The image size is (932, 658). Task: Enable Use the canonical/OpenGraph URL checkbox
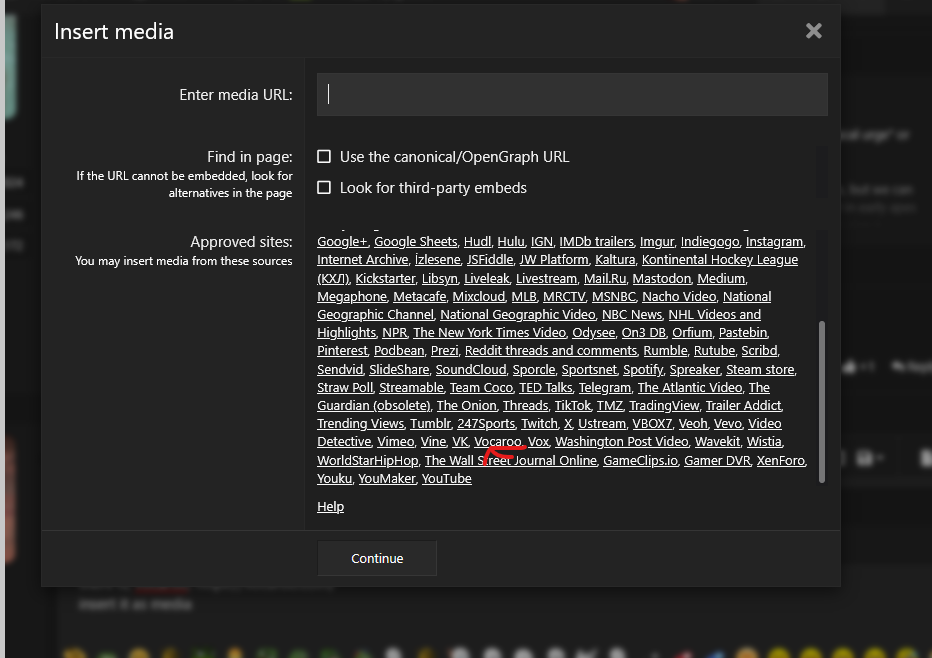click(324, 156)
